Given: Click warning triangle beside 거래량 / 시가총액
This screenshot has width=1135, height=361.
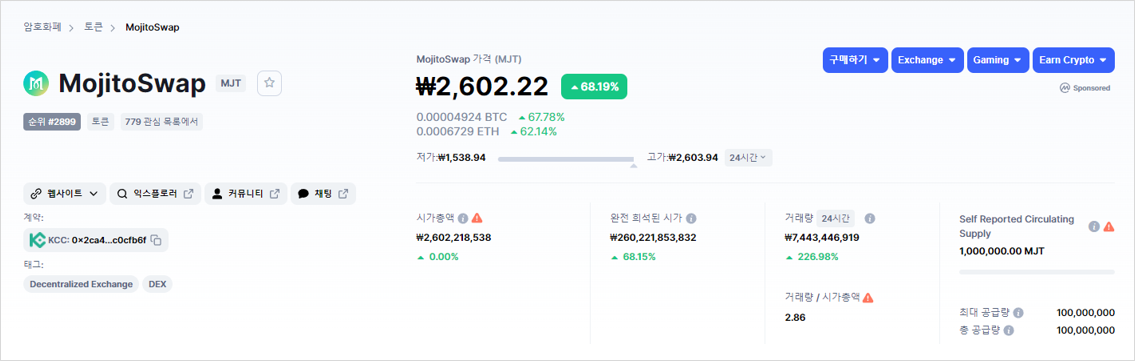Looking at the screenshot, I should click(868, 297).
